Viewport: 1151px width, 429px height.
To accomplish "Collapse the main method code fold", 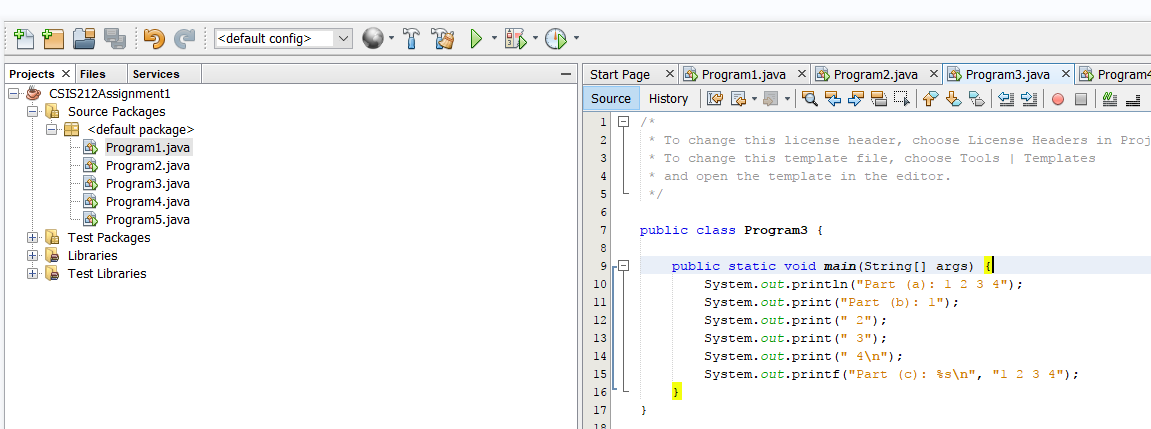I will coord(624,266).
